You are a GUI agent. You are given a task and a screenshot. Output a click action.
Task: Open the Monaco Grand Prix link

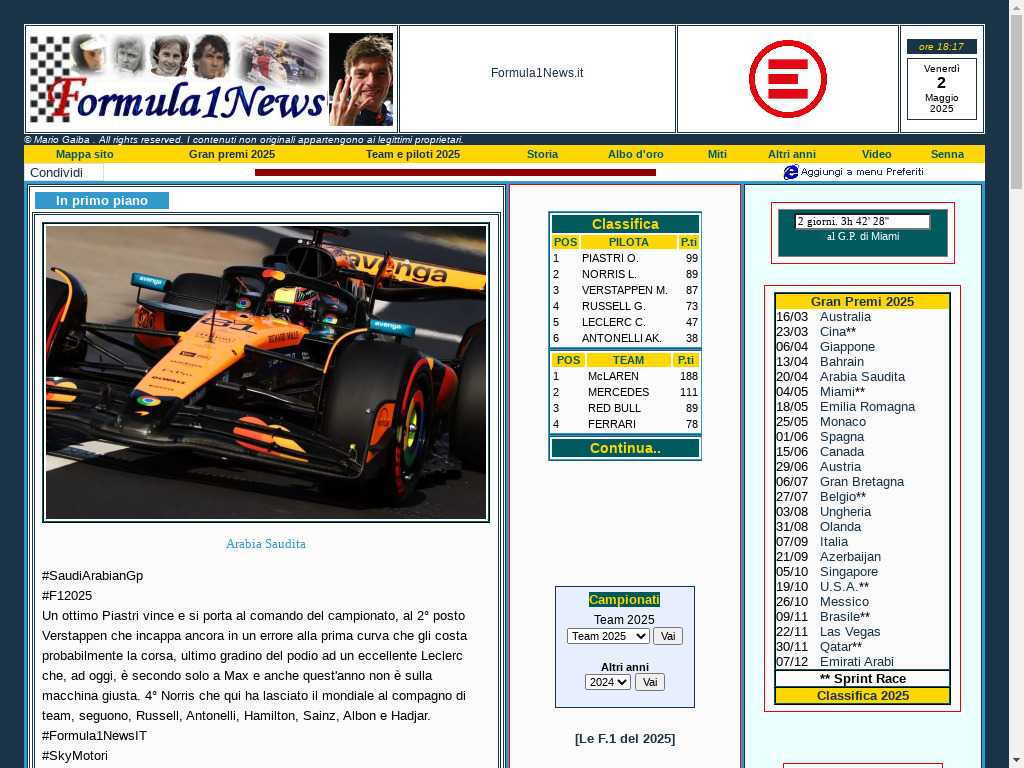(x=842, y=422)
